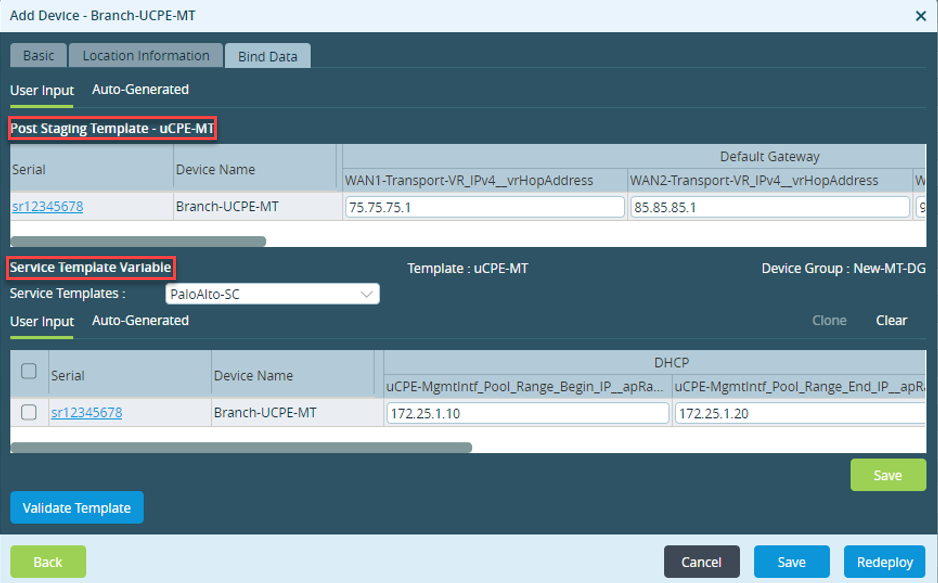Show Auto-Generated post staging variables
Image resolution: width=938 pixels, height=583 pixels.
coord(141,90)
